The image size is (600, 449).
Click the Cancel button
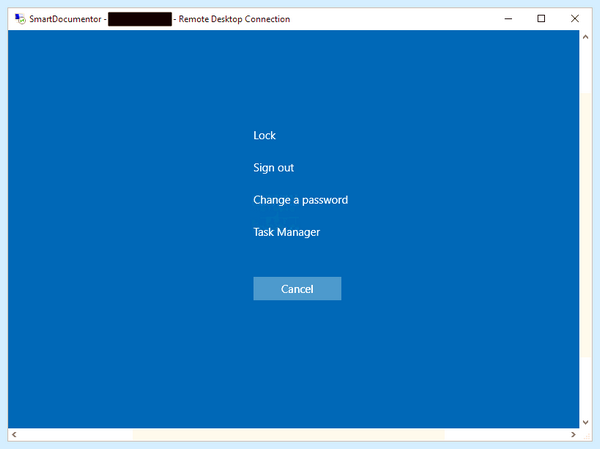click(x=297, y=289)
